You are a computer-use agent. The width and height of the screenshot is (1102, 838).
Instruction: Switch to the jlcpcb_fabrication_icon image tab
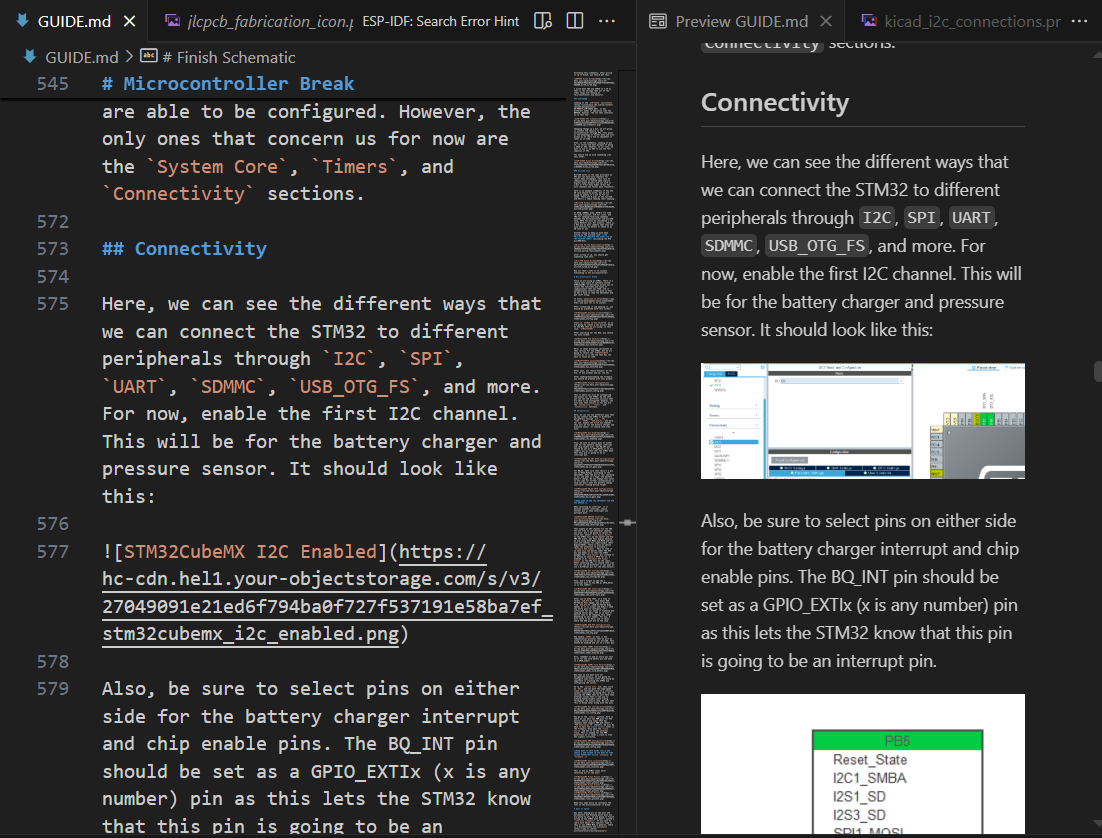(260, 21)
